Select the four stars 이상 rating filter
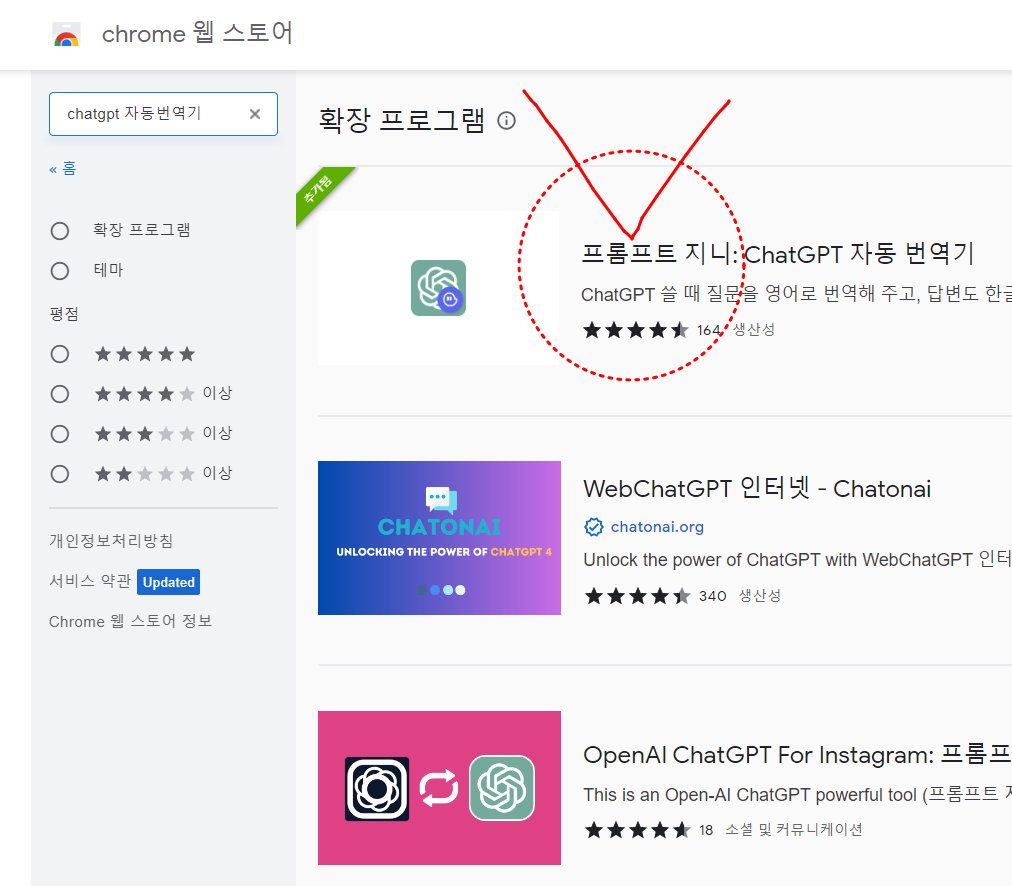Screen dimensions: 1012x886 click(x=60, y=394)
